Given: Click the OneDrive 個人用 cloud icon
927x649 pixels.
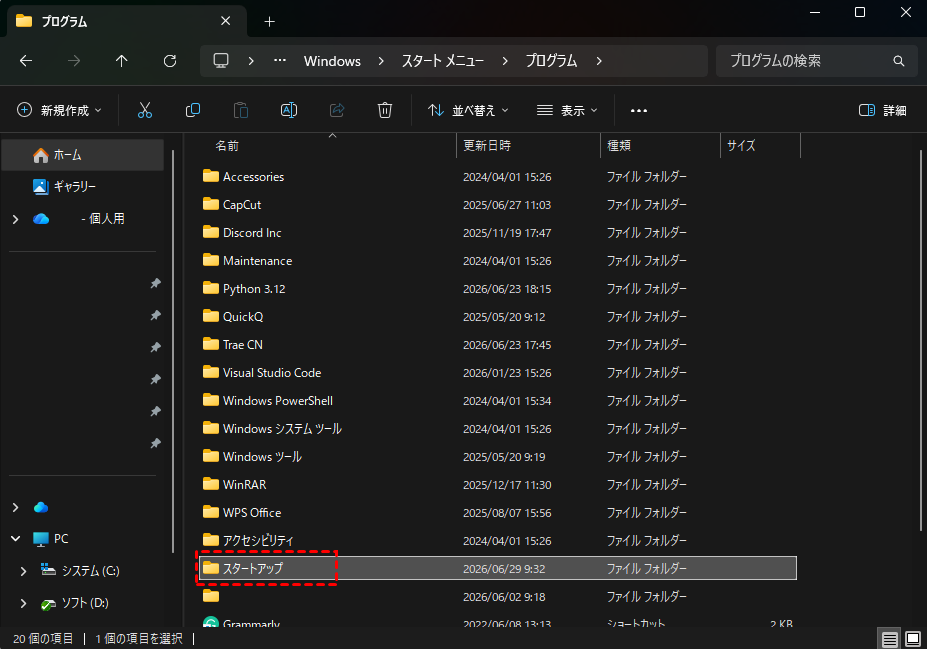Looking at the screenshot, I should [41, 219].
